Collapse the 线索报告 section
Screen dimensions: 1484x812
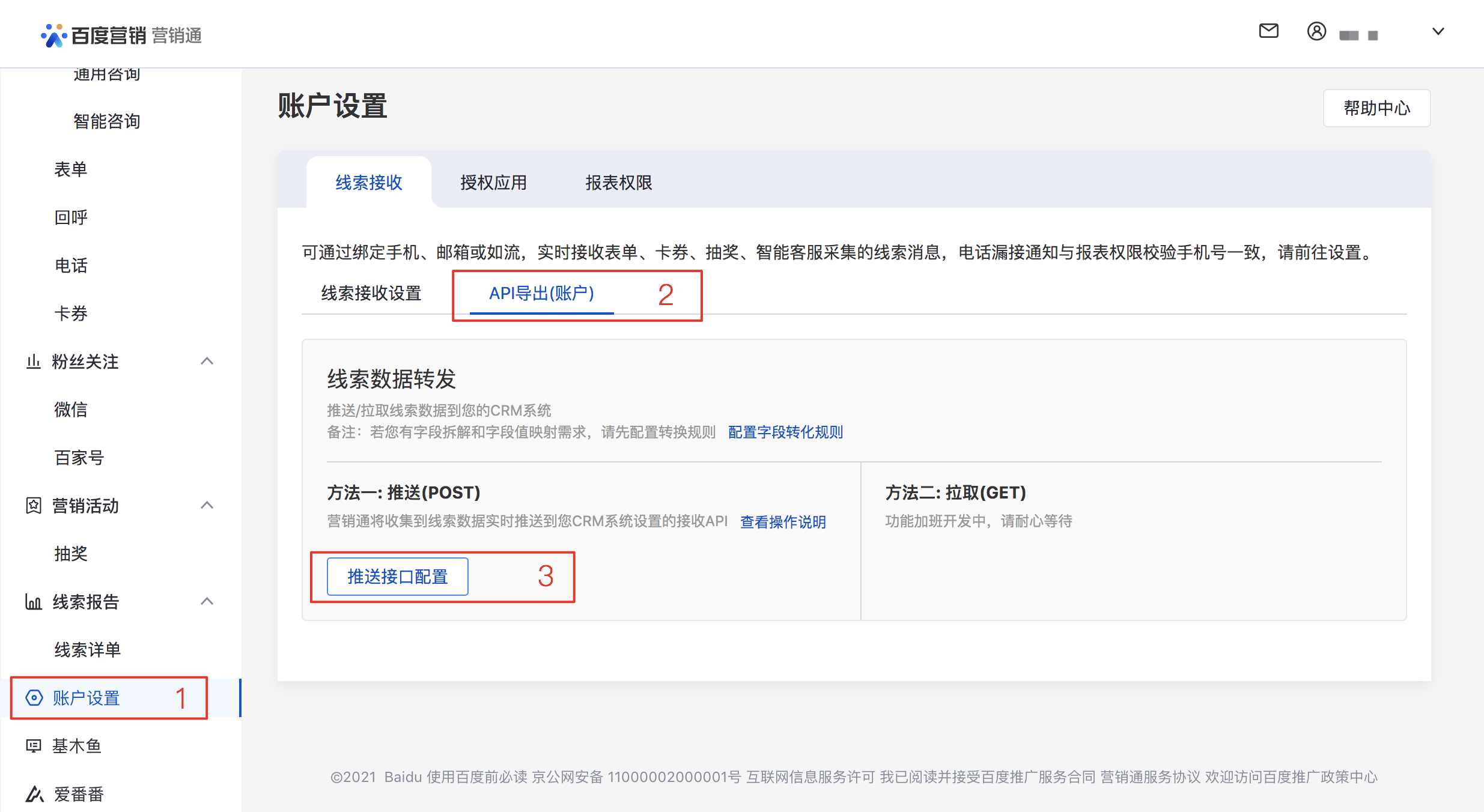coord(207,601)
